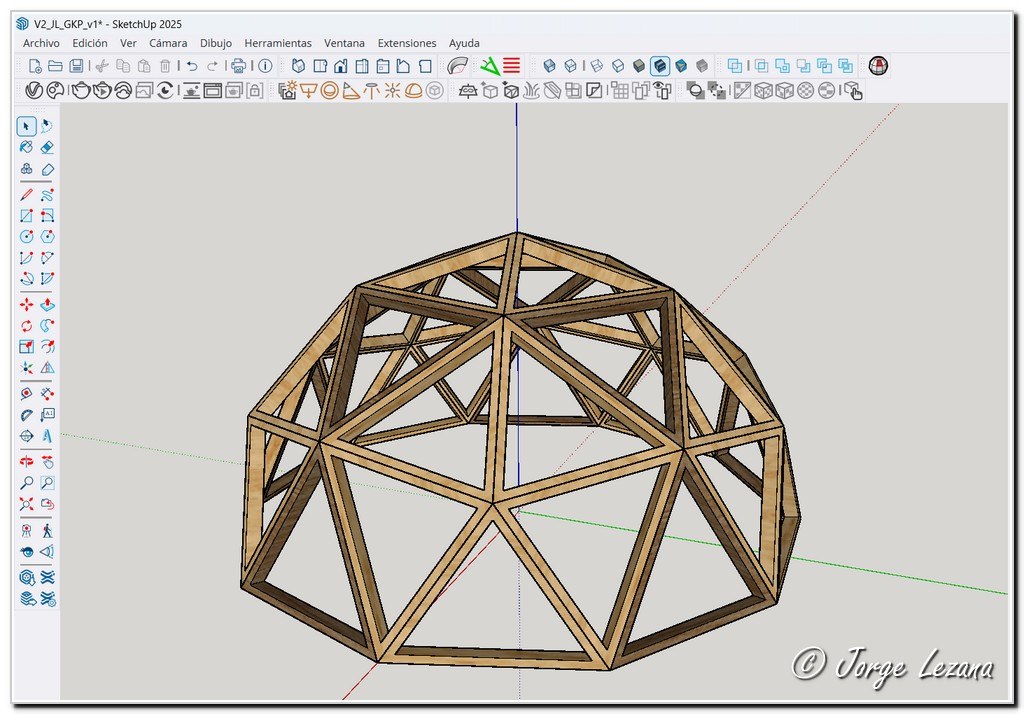Select the Orbit camera tool

tap(27, 461)
